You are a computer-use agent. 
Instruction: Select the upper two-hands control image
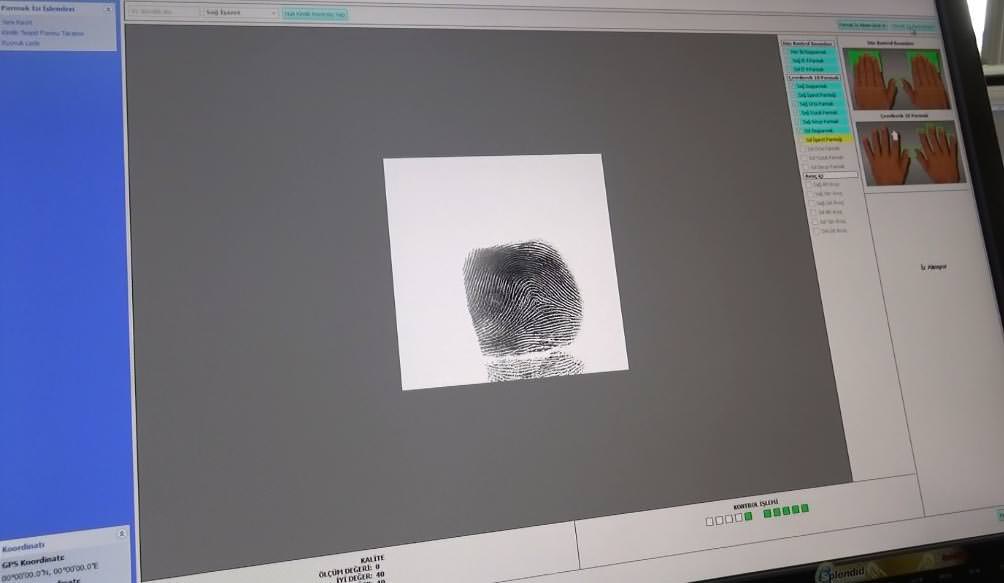(x=901, y=80)
